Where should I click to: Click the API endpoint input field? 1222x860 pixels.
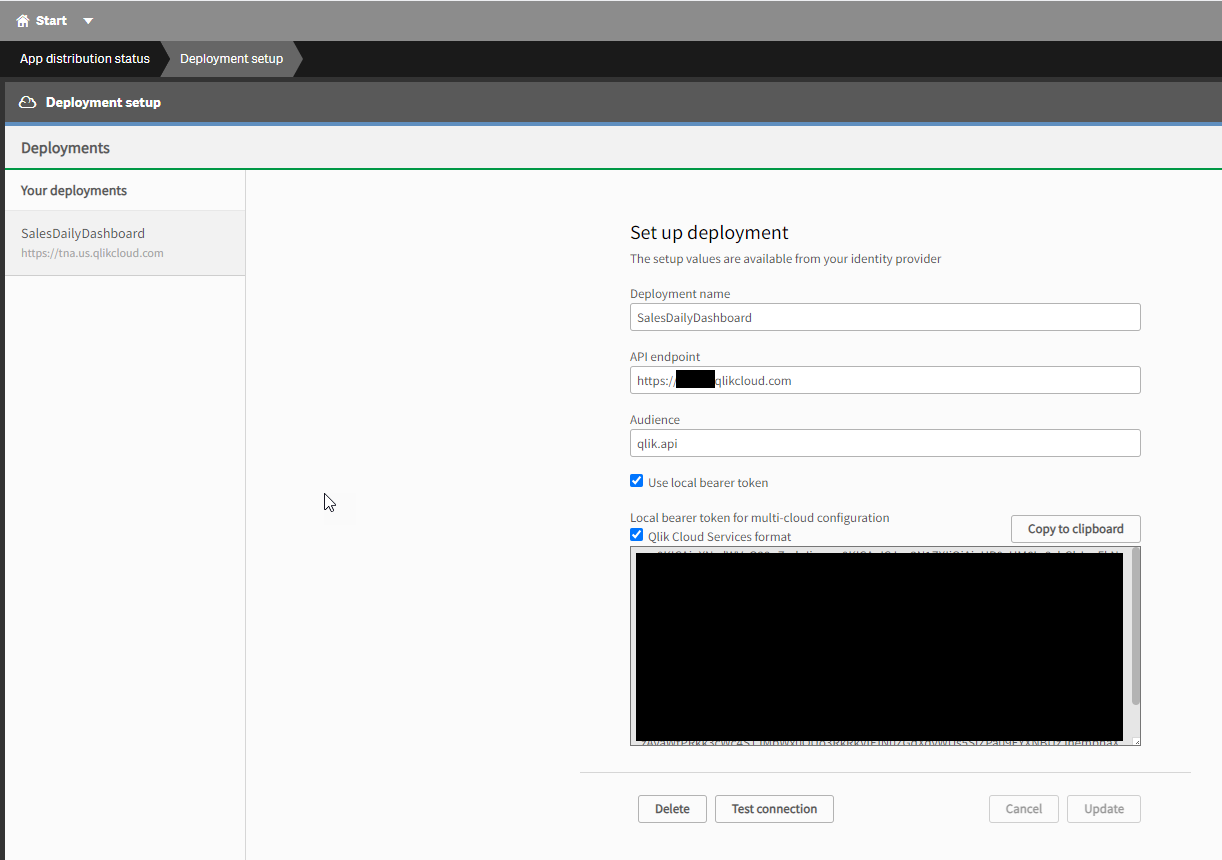[884, 379]
